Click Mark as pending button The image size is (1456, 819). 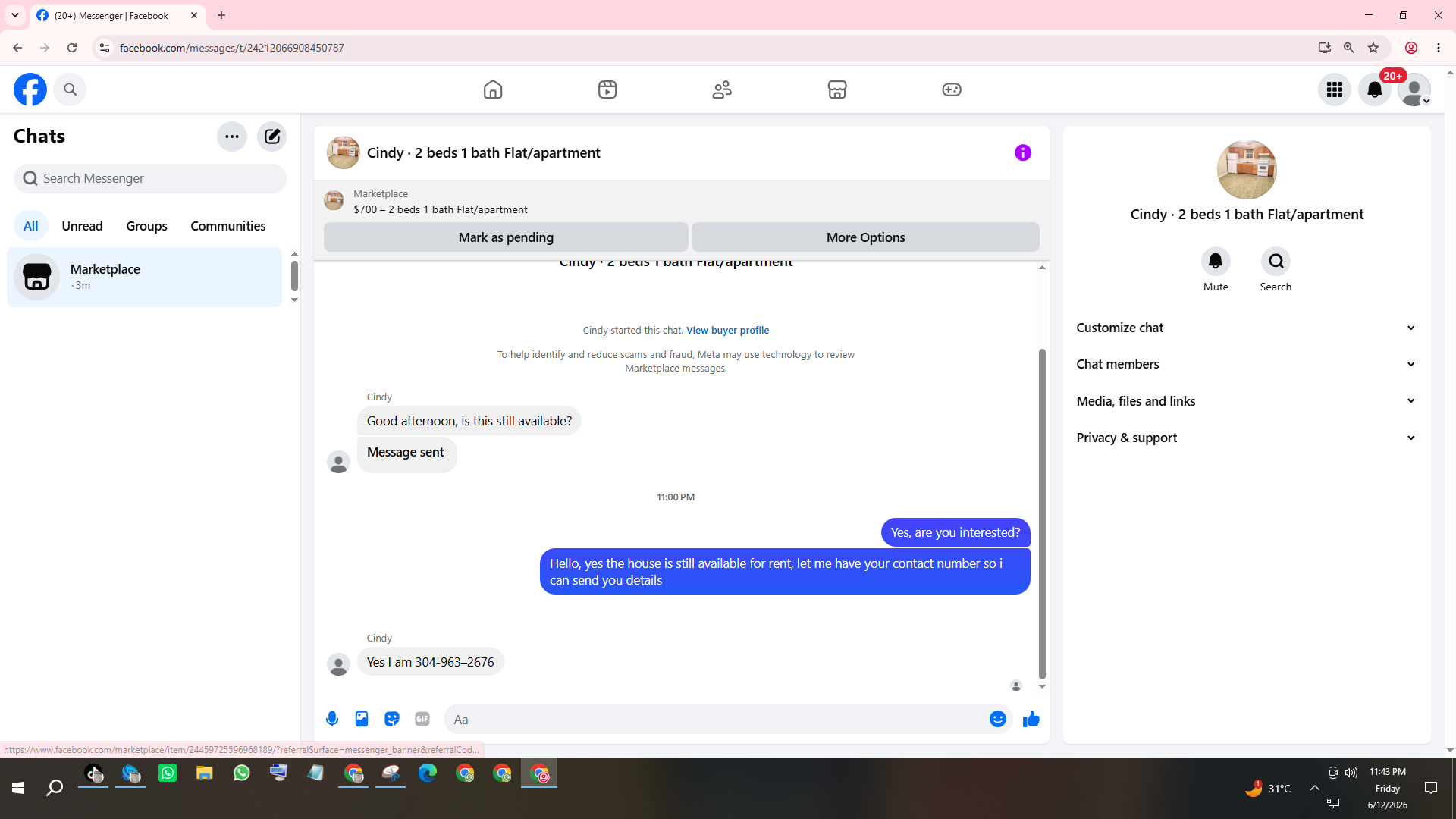click(506, 237)
